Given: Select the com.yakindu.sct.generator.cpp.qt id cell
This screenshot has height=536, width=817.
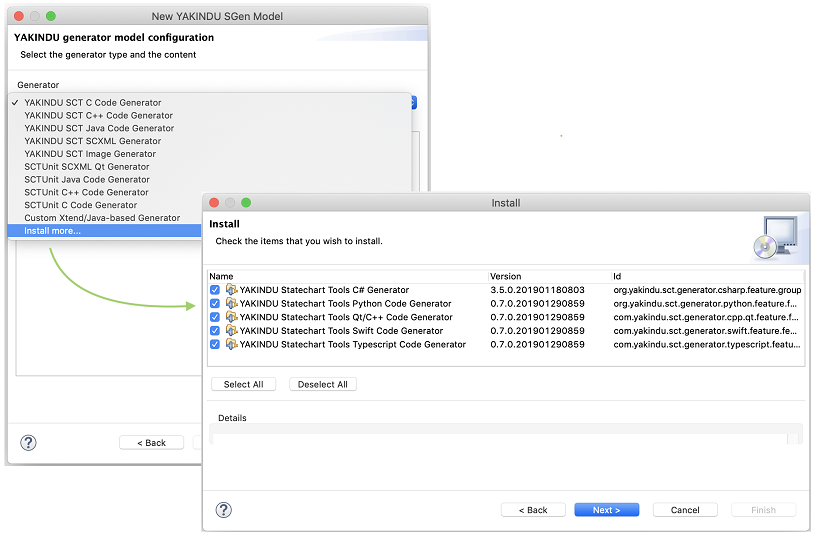Looking at the screenshot, I should pyautogui.click(x=705, y=317).
